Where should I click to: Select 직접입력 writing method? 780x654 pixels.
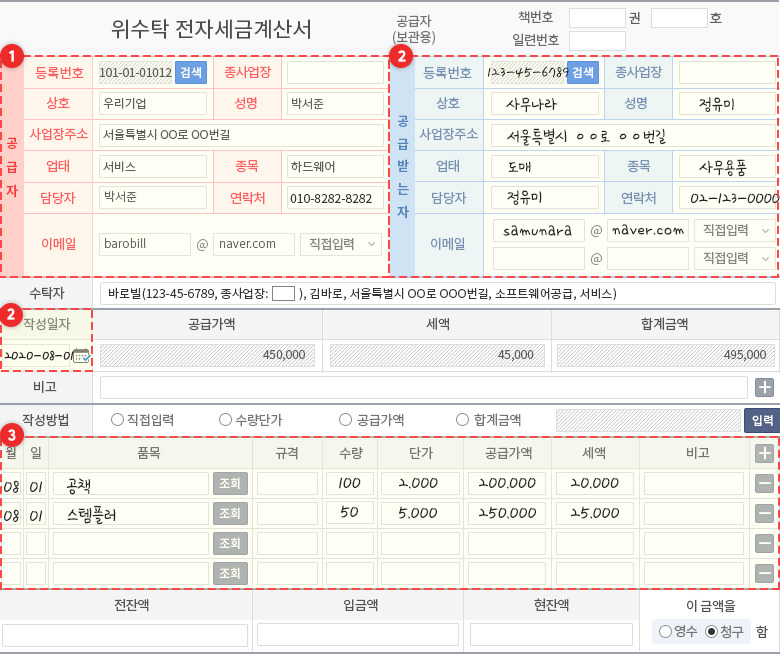(117, 420)
